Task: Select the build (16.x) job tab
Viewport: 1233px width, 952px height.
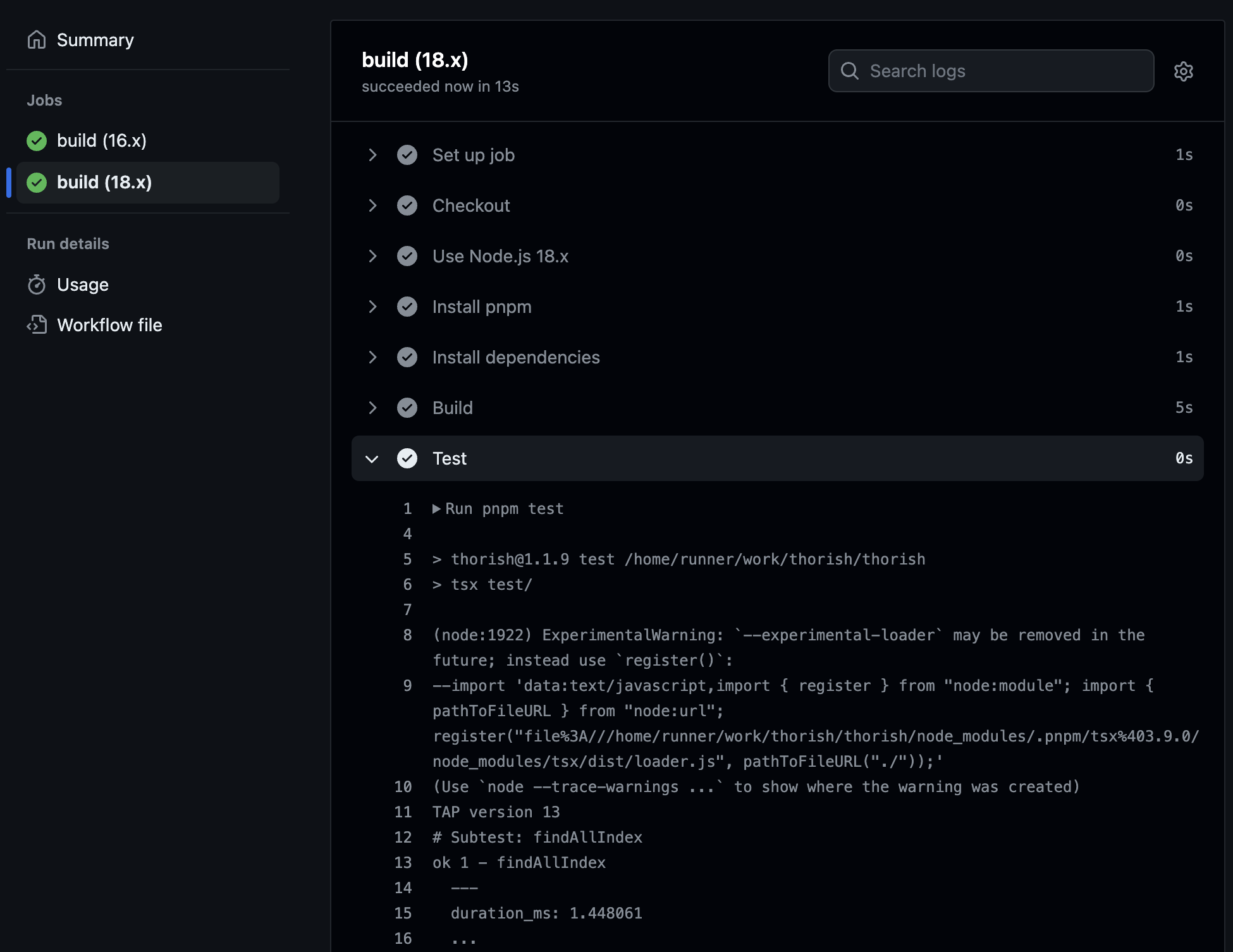Action: 102,140
